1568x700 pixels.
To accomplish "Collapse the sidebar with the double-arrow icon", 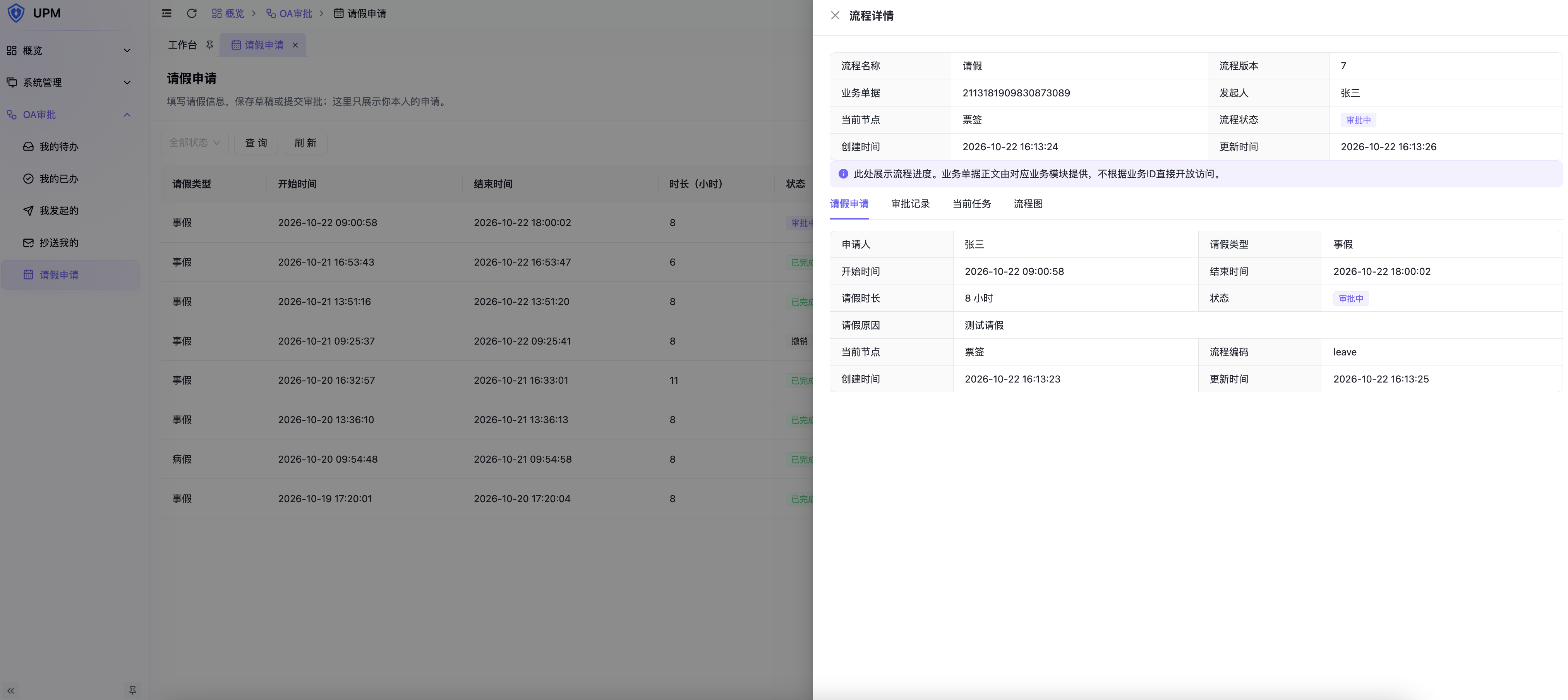I will [10, 691].
